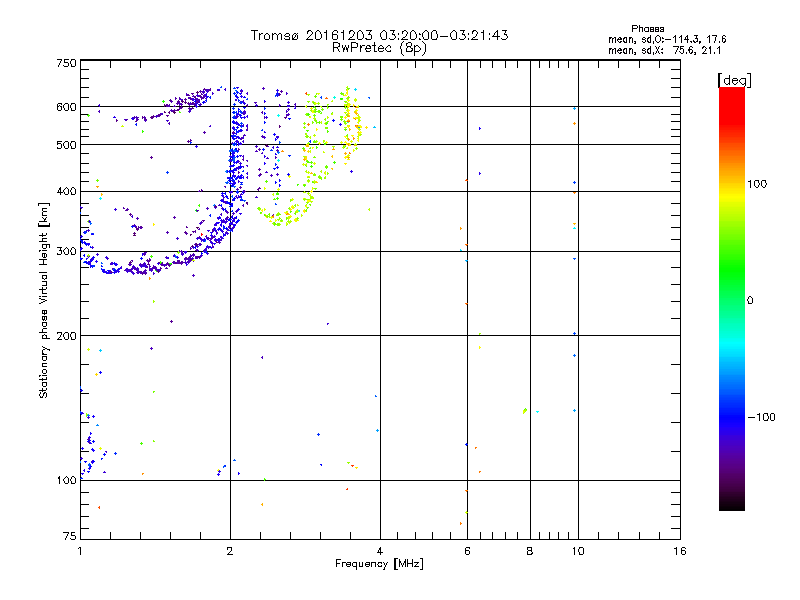Click the x-axis tick label '4'

click(x=380, y=551)
